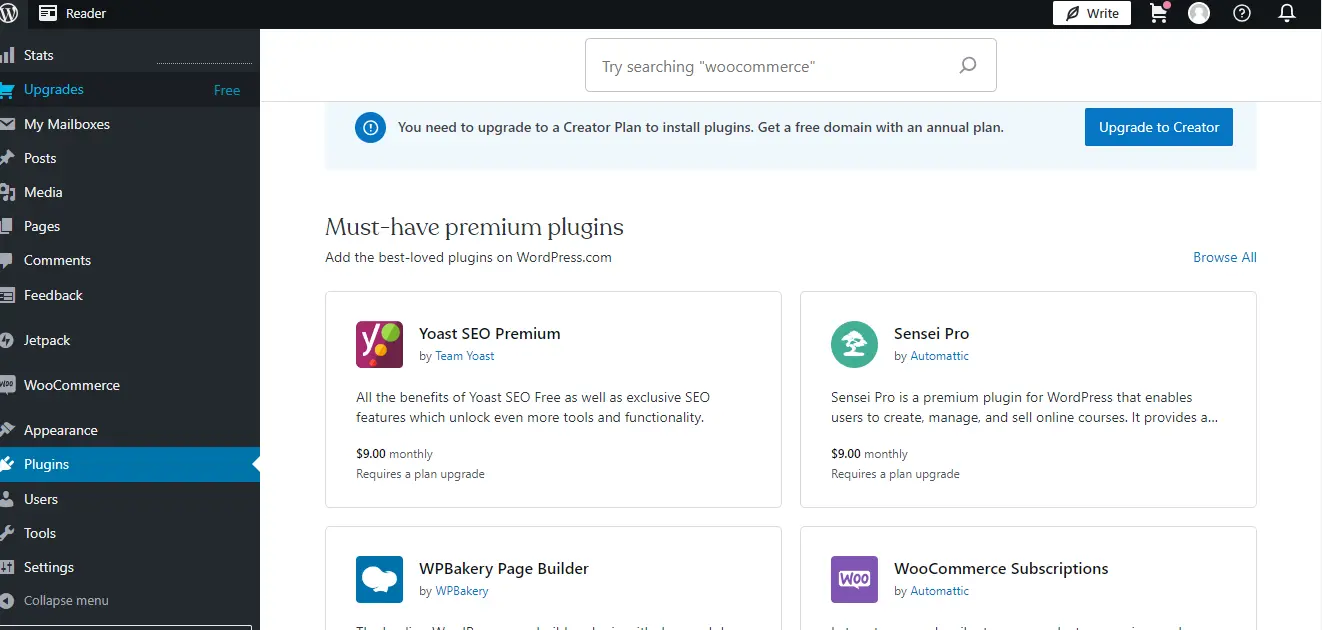Viewport: 1322px width, 630px height.
Task: Click the Settings icon in sidebar
Action: (6, 567)
